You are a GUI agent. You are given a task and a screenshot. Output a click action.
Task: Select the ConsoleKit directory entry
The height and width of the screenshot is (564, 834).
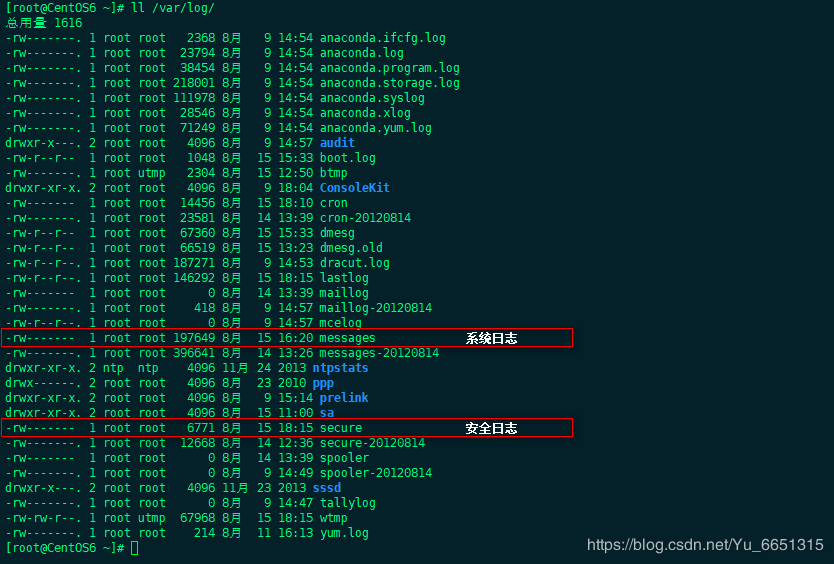pyautogui.click(x=354, y=188)
